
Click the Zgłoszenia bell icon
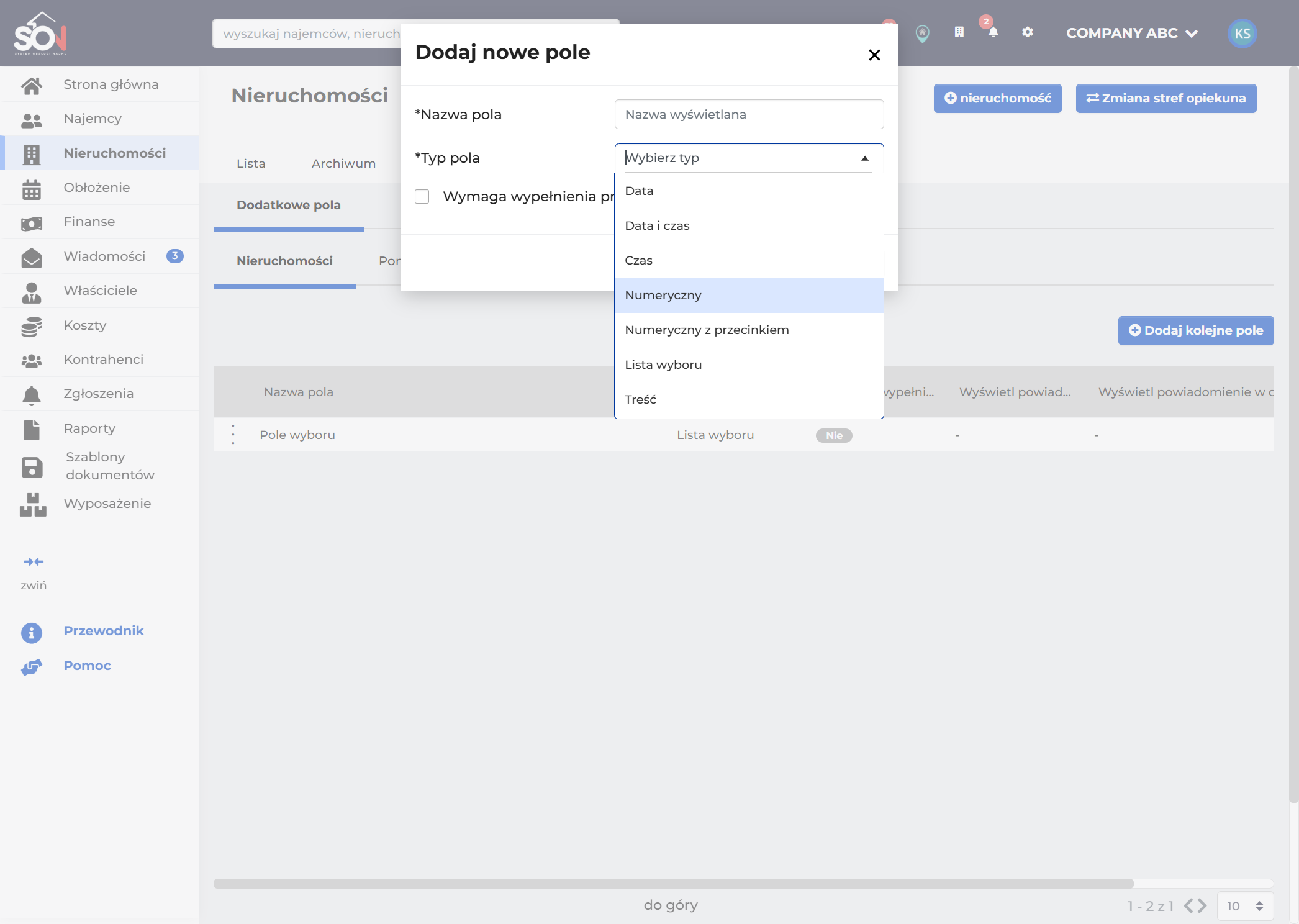(32, 395)
